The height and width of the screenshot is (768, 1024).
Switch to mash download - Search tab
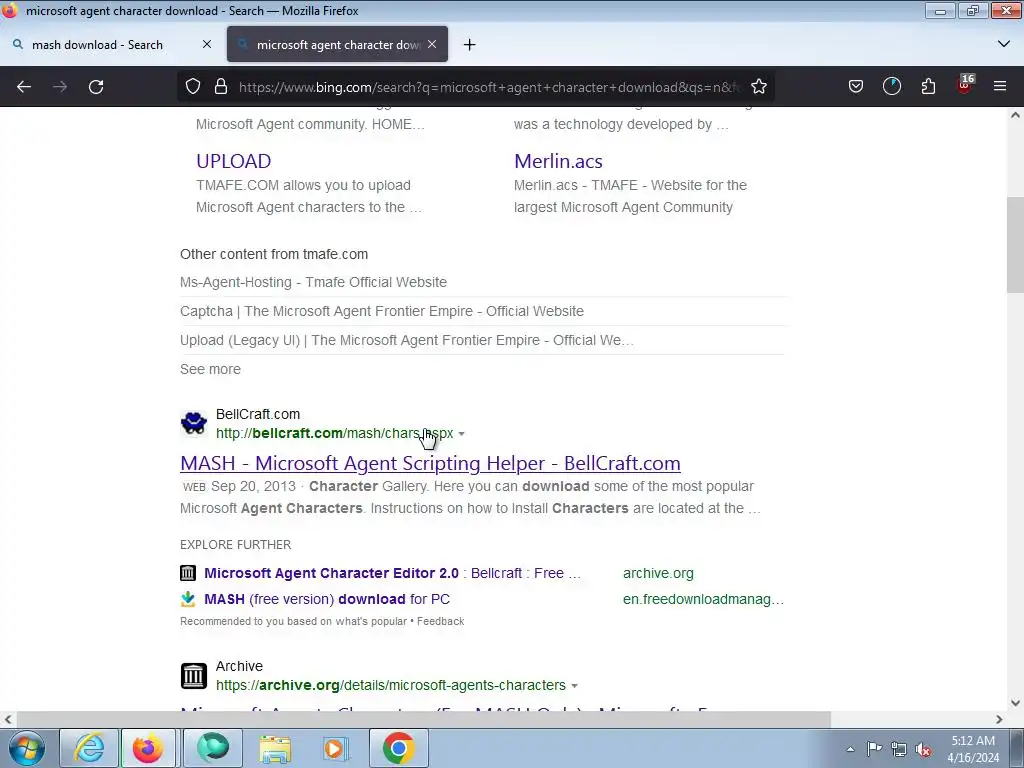111,44
